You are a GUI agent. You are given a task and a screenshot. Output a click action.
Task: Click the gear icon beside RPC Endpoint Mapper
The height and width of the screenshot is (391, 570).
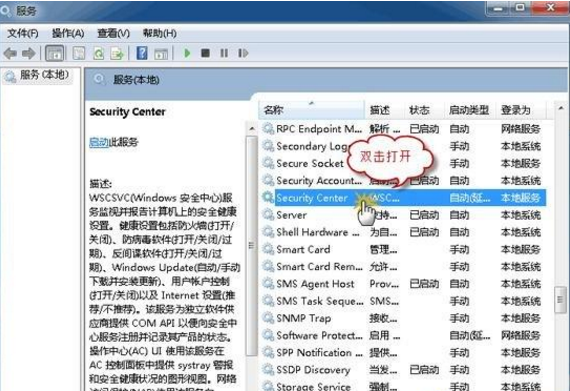pos(268,129)
